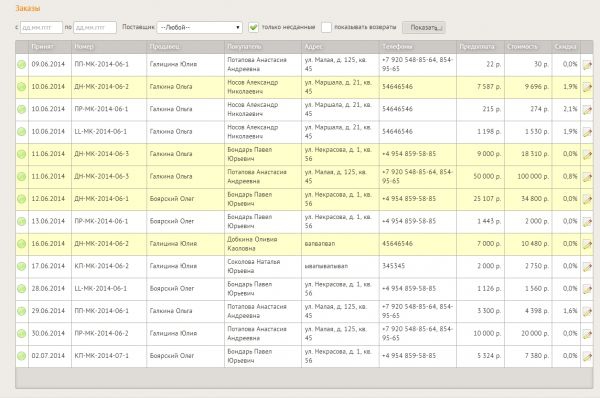The width and height of the screenshot is (600, 398).
Task: Enable 'показывать возвраты' checkbox
Action: point(326,27)
